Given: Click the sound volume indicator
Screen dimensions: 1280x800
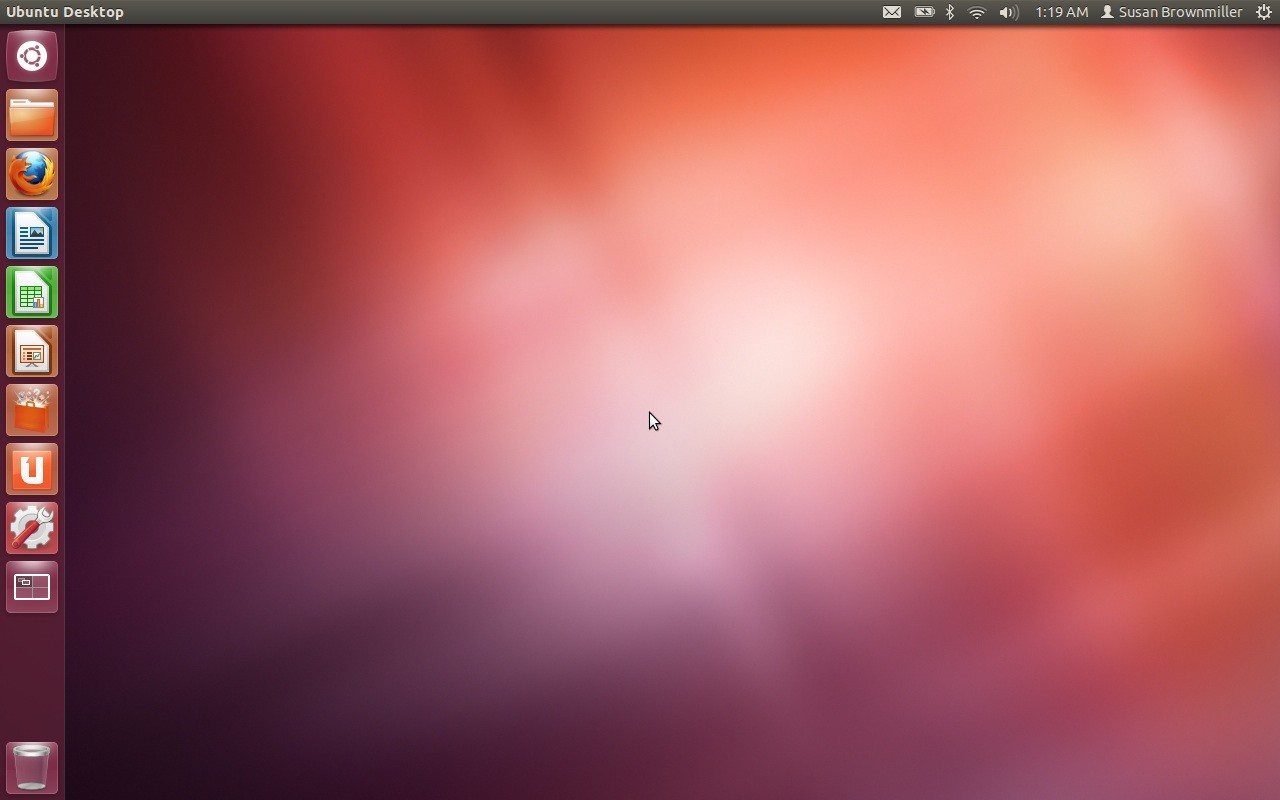Looking at the screenshot, I should (1008, 12).
